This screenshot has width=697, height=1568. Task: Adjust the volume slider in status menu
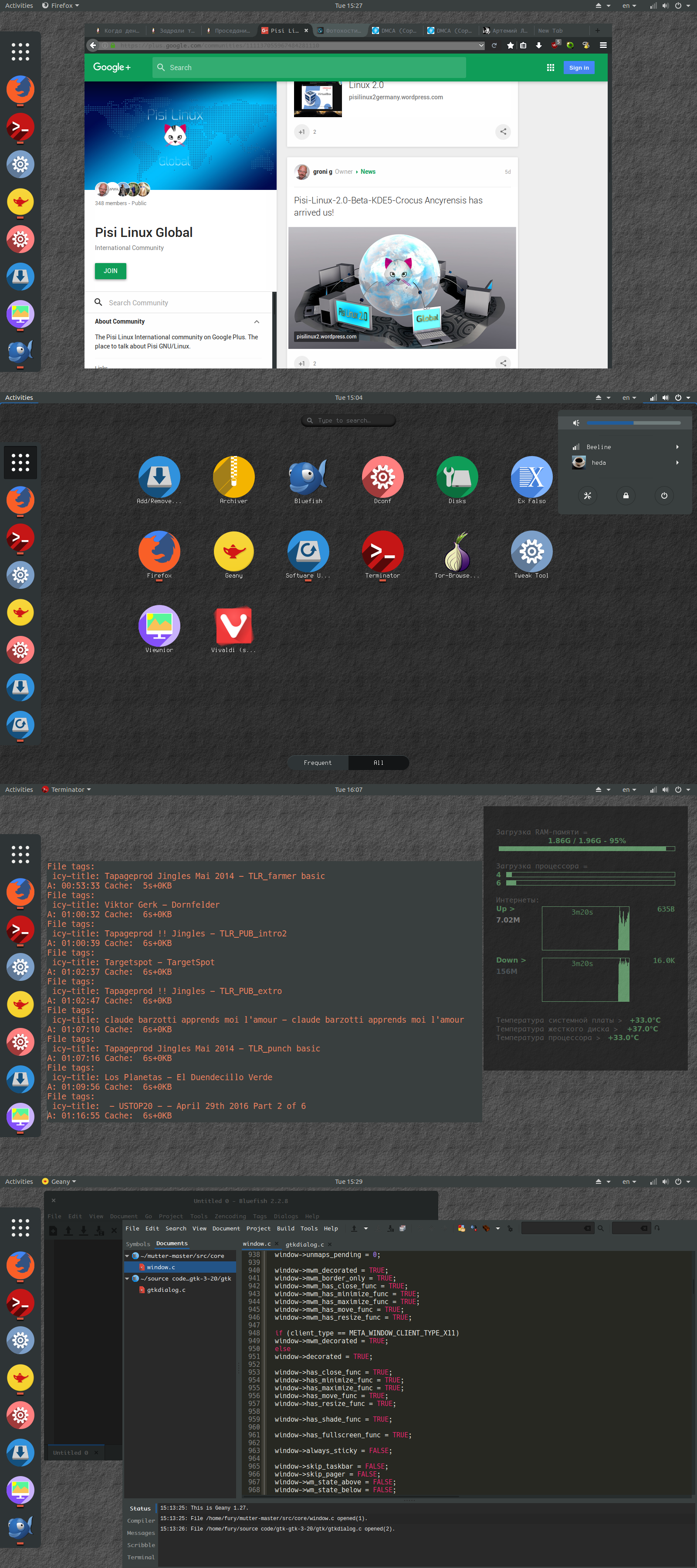[634, 422]
